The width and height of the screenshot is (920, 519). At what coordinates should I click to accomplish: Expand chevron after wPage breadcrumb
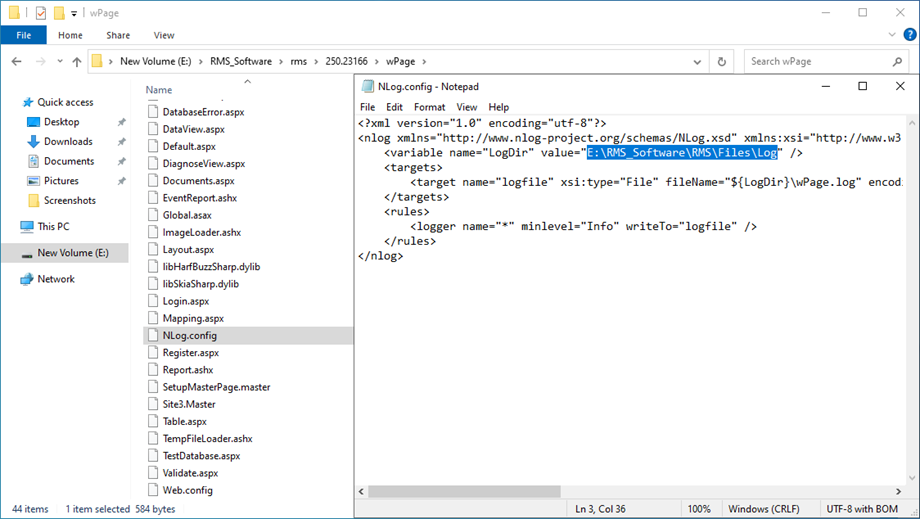click(x=424, y=61)
